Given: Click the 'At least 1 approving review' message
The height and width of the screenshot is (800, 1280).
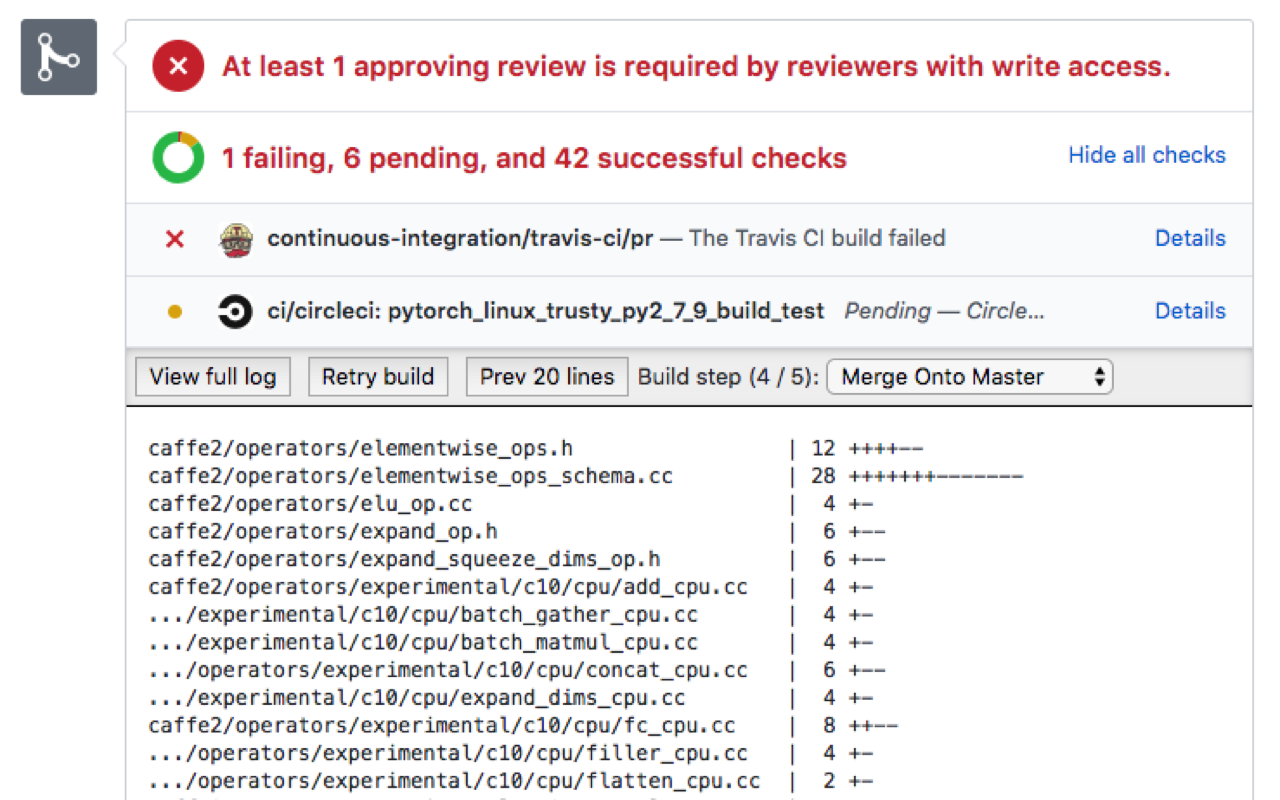Looking at the screenshot, I should click(x=696, y=67).
